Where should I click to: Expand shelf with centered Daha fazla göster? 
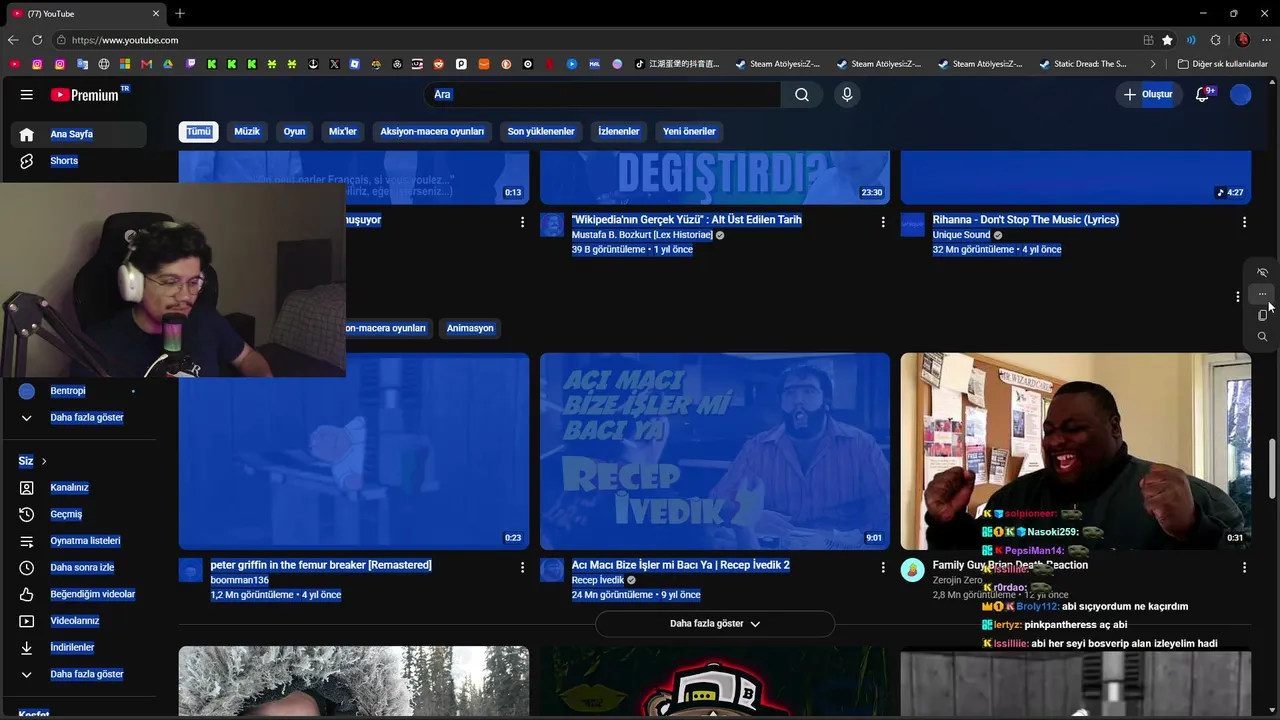click(715, 624)
